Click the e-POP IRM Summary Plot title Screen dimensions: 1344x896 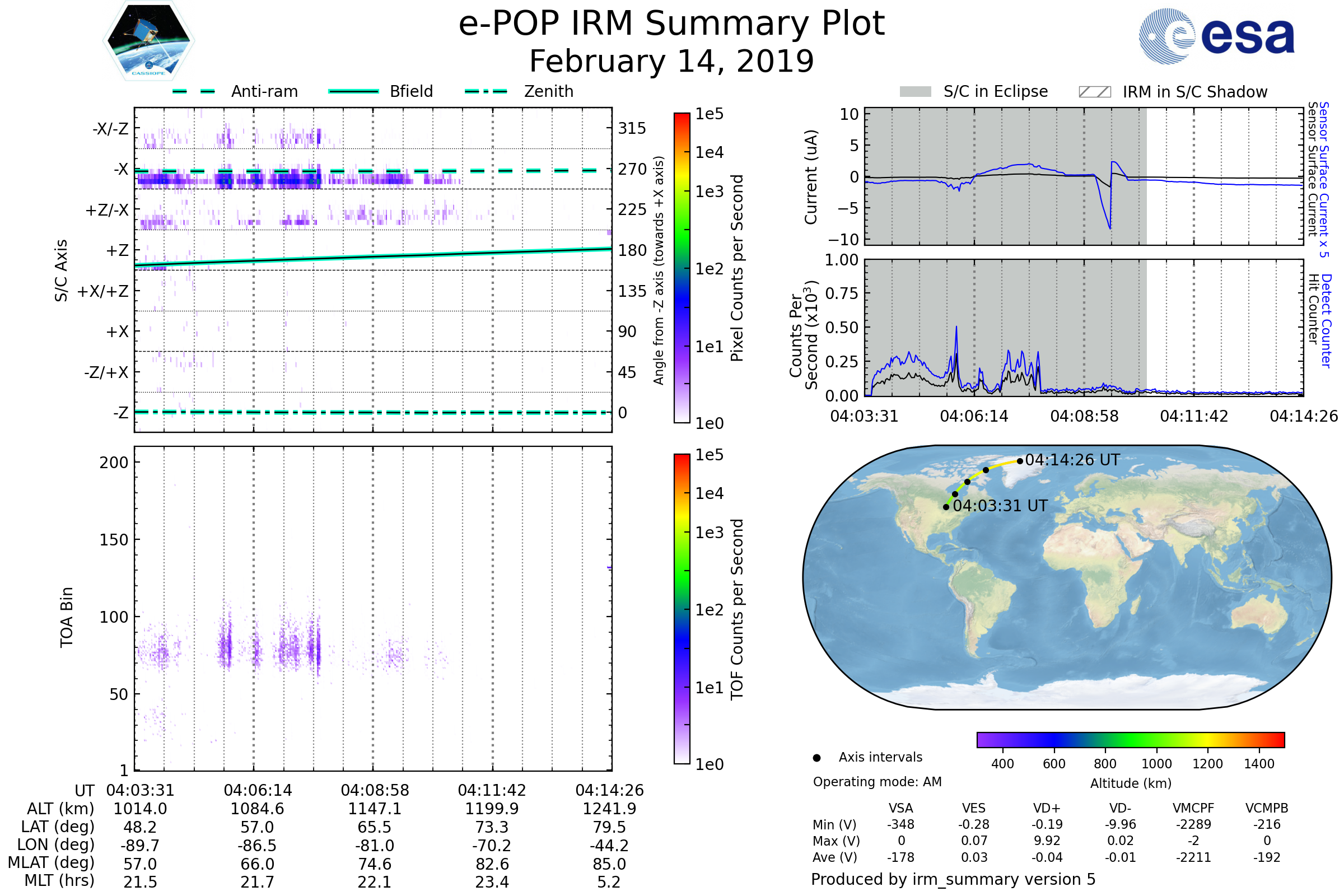tap(671, 24)
